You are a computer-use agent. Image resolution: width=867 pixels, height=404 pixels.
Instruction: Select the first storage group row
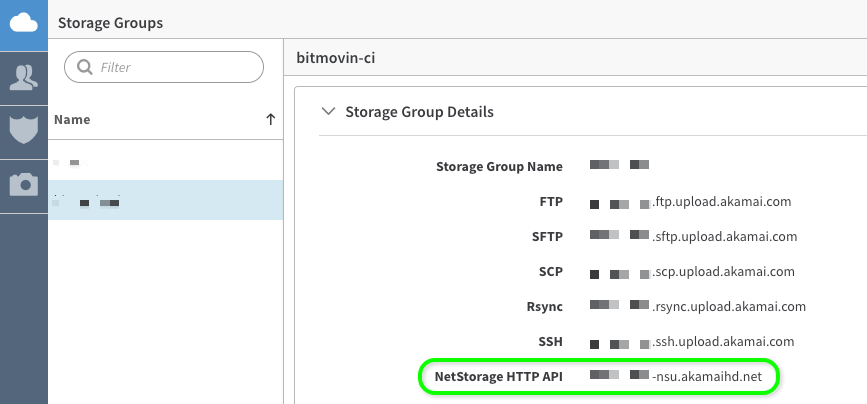click(x=165, y=161)
